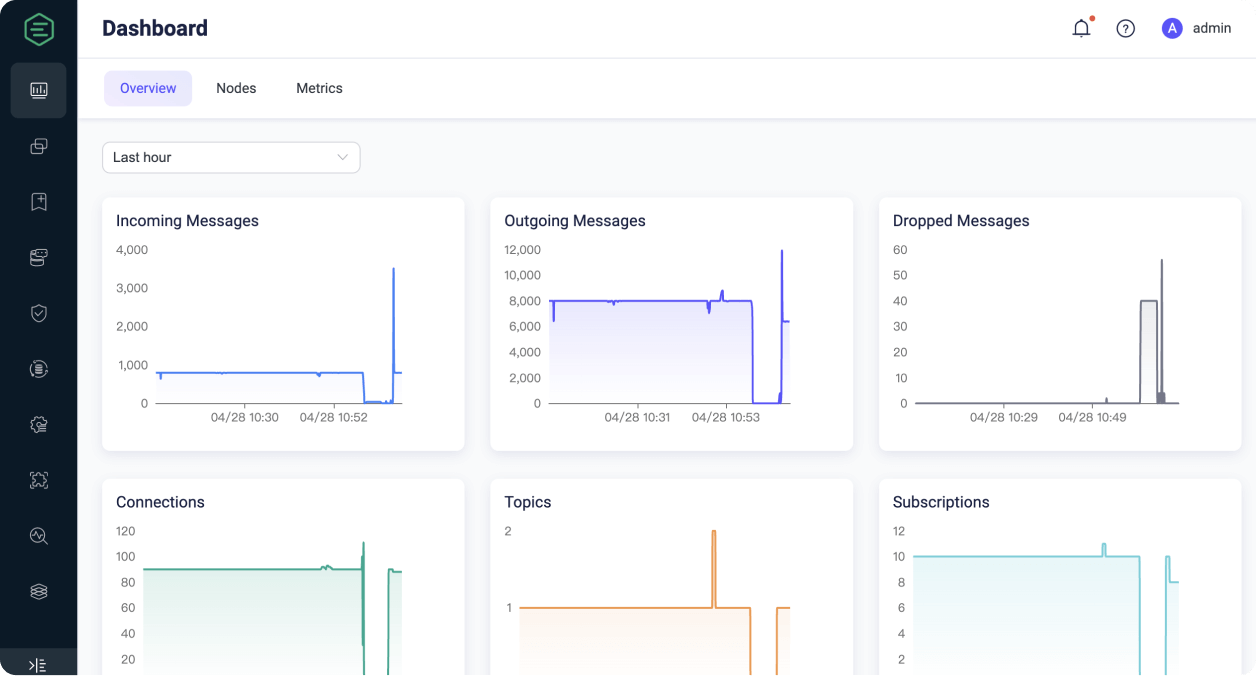Open the help question mark icon
Viewport: 1256px width, 676px height.
pyautogui.click(x=1126, y=29)
